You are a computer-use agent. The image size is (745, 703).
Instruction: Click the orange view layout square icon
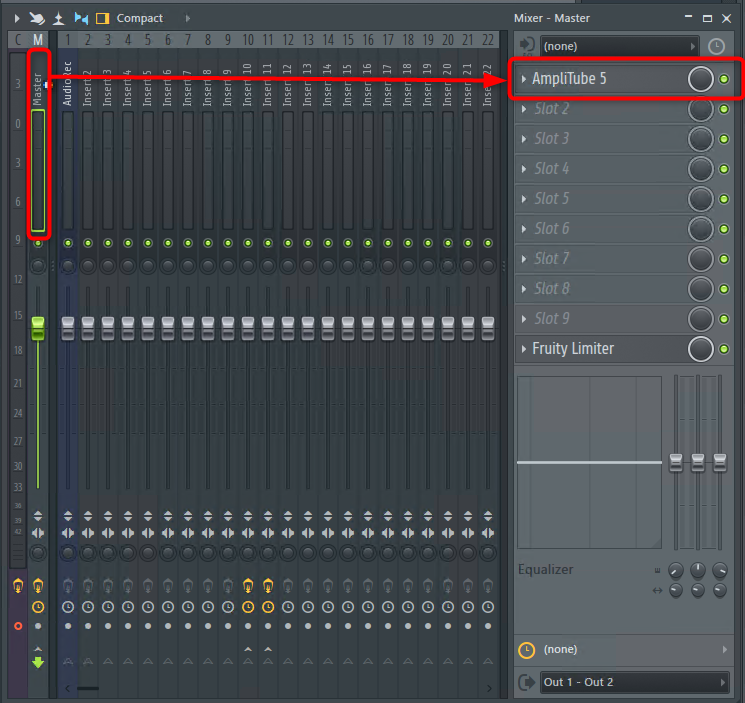[x=102, y=18]
